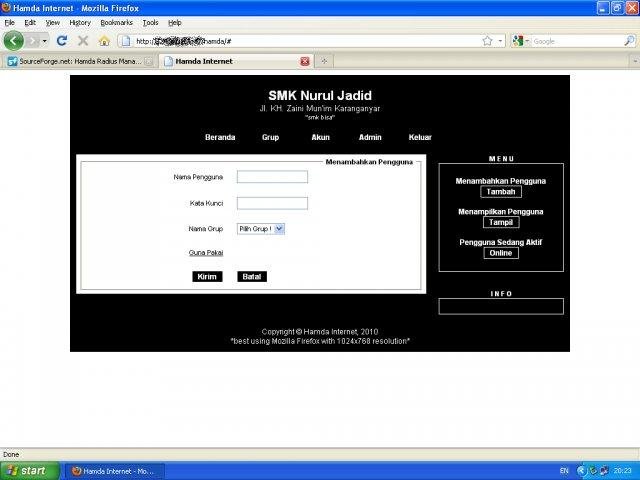Click the Guna Pakai link

coord(206,253)
